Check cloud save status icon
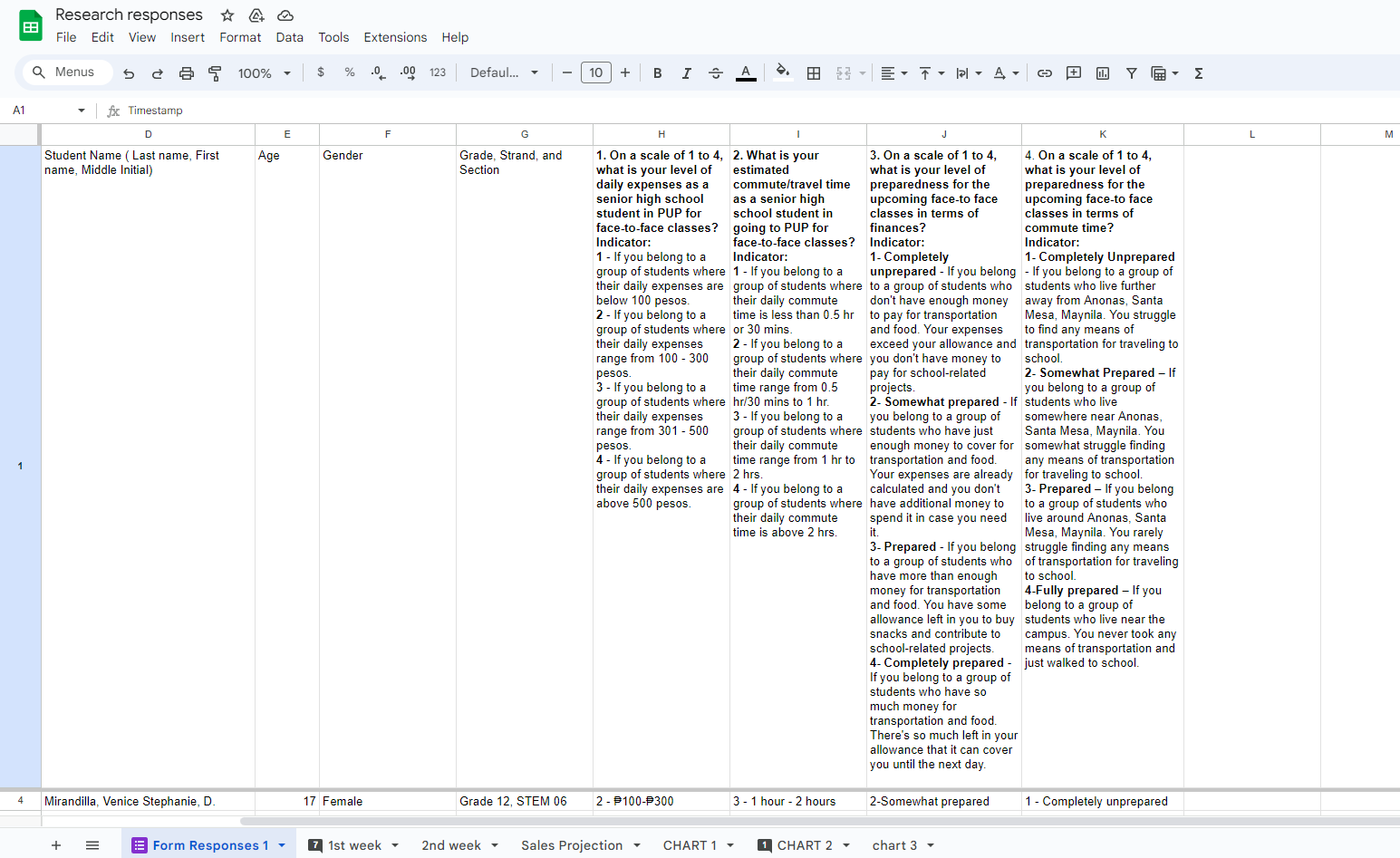1400x858 pixels. [285, 15]
